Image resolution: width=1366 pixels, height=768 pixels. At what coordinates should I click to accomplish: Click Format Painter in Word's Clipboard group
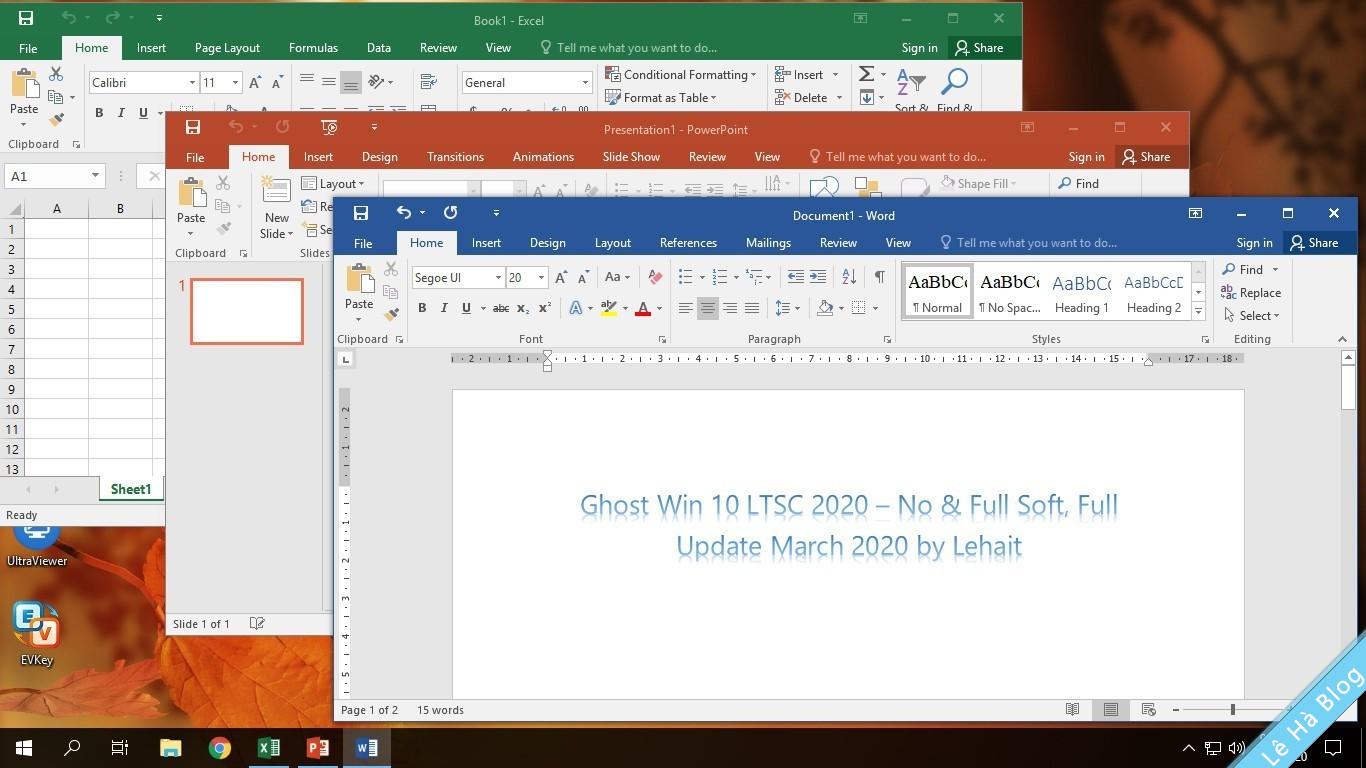coord(391,314)
